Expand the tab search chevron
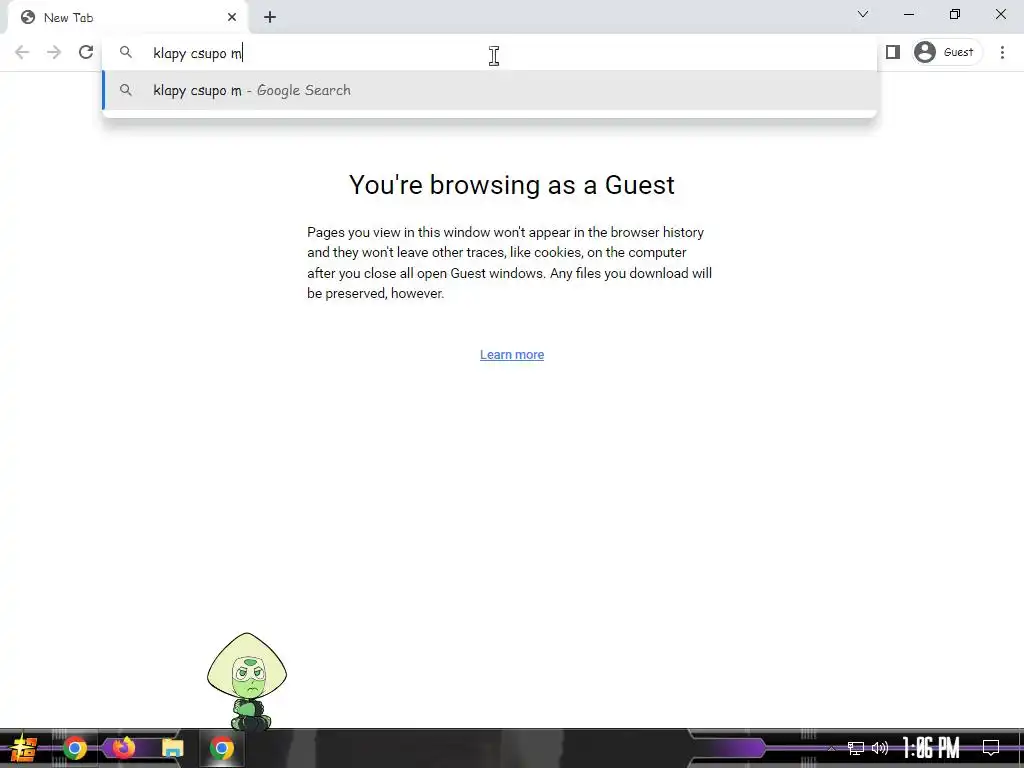The image size is (1024, 768). [863, 14]
